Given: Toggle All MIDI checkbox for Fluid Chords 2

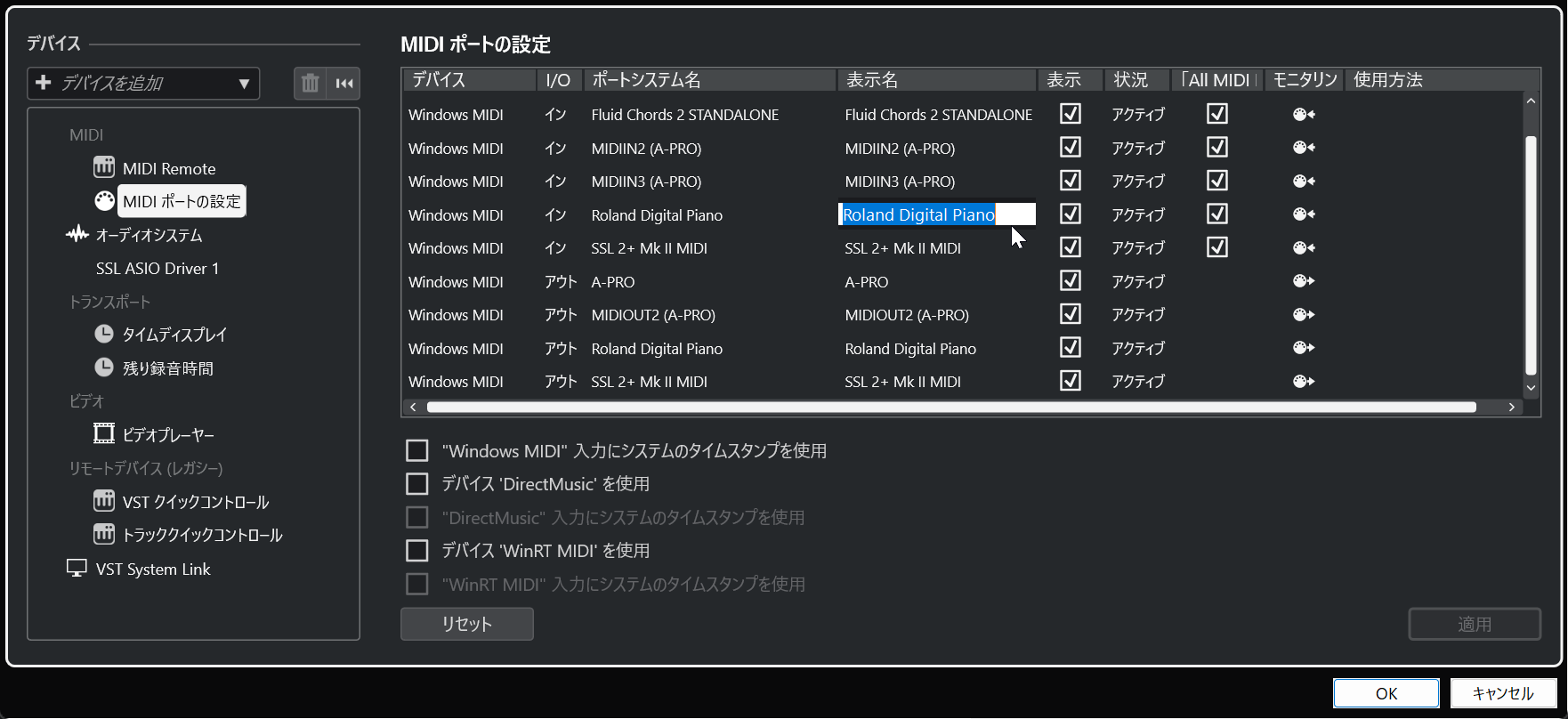Looking at the screenshot, I should pyautogui.click(x=1217, y=114).
